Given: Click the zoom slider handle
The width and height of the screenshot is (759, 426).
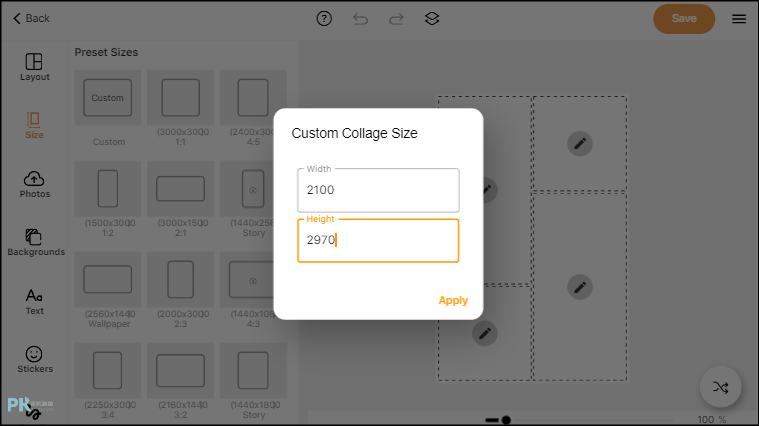Looking at the screenshot, I should pyautogui.click(x=506, y=420).
